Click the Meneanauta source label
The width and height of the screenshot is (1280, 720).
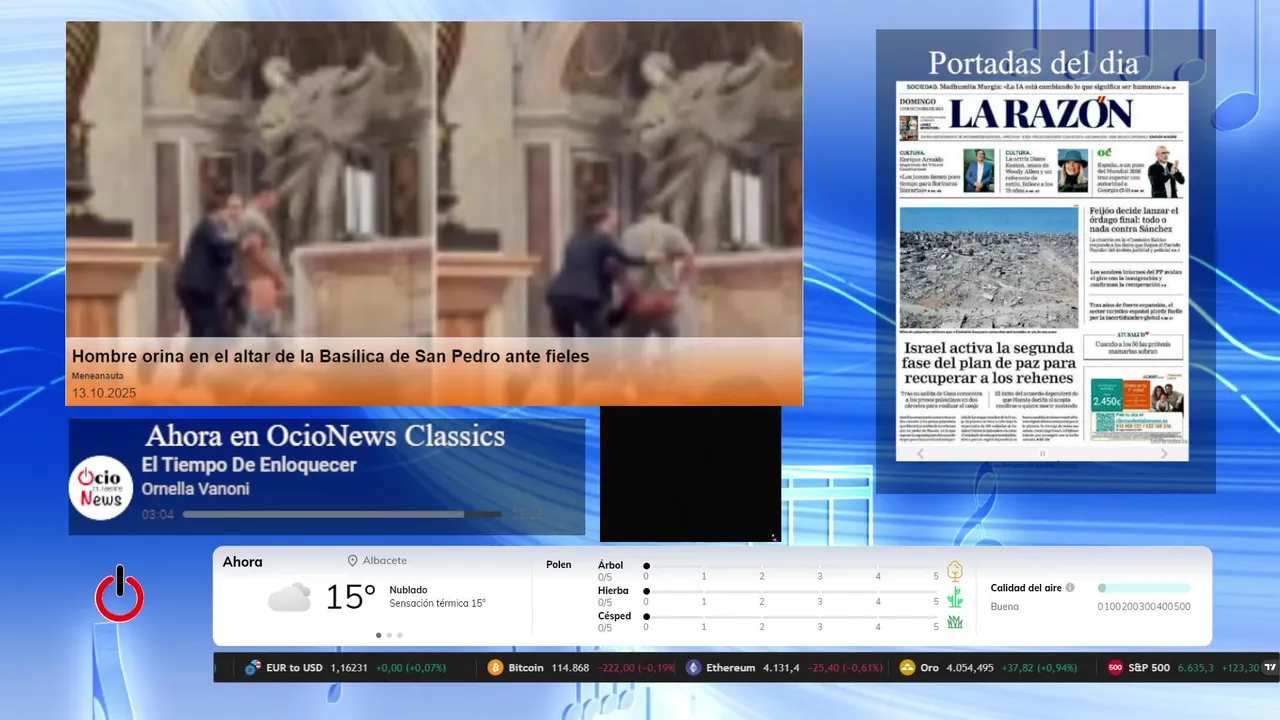[98, 375]
